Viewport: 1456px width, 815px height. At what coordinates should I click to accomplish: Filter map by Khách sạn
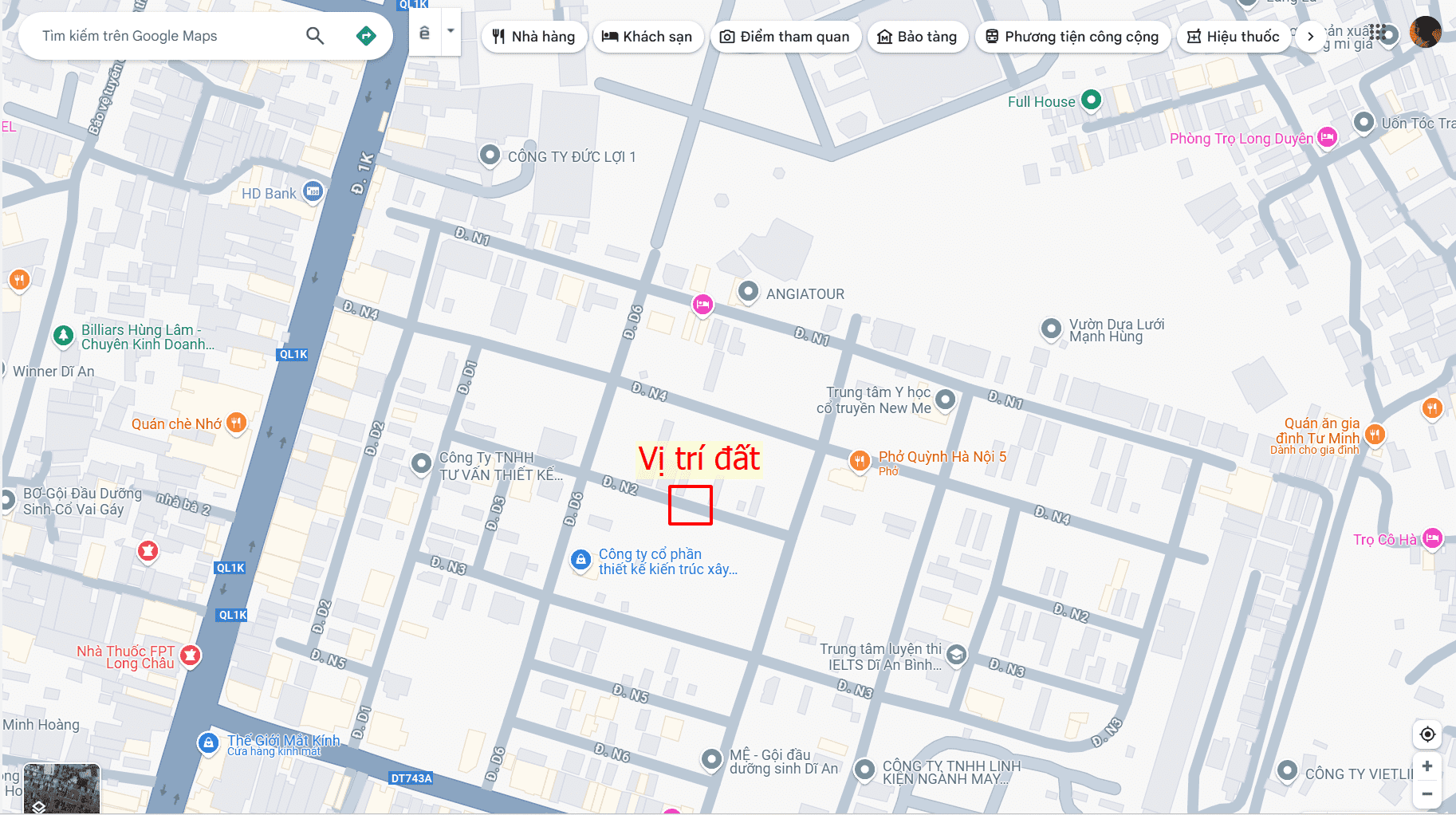coord(647,37)
